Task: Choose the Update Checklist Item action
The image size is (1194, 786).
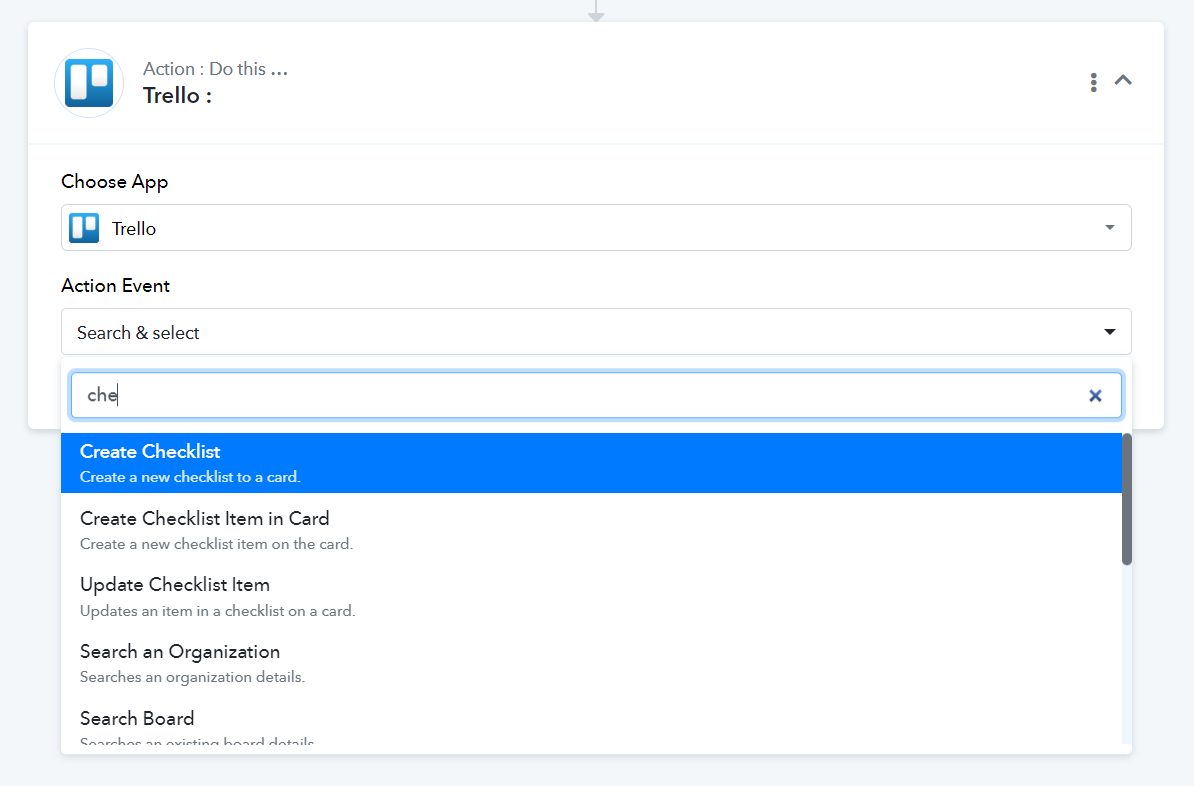Action: [x=591, y=596]
